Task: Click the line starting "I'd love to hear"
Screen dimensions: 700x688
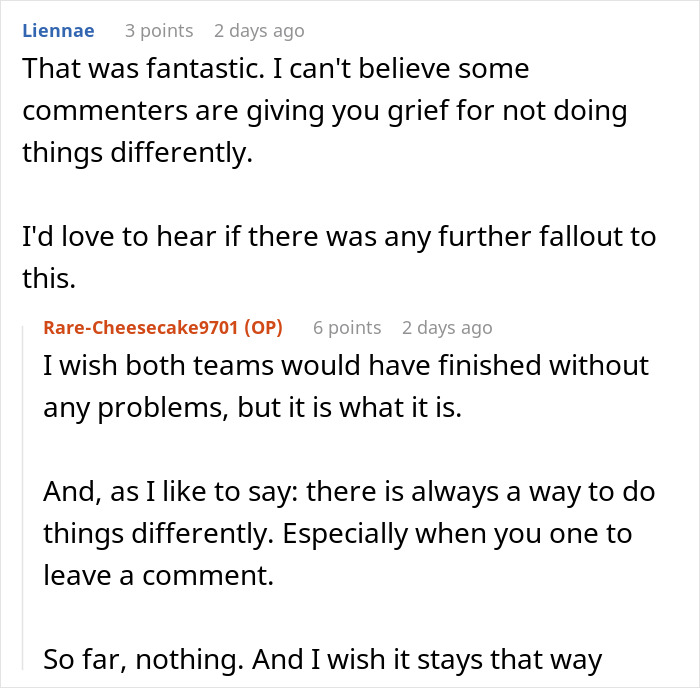Action: (339, 238)
